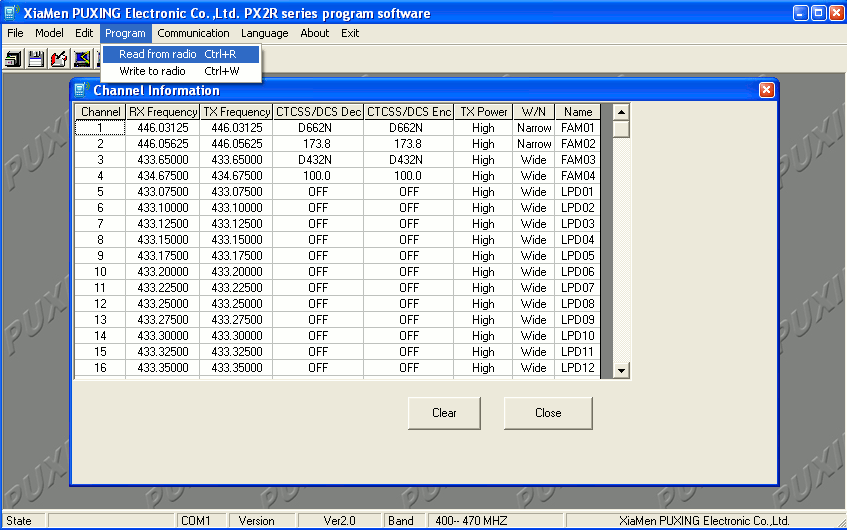Maximize the main PUXING program window
Screen dimensions: 847x530
[x=819, y=12]
